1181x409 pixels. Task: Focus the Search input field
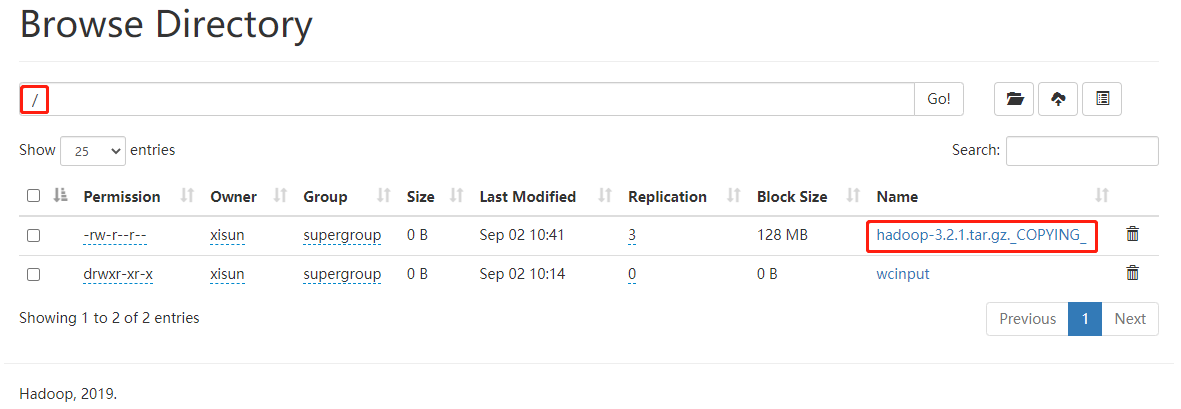(1082, 150)
